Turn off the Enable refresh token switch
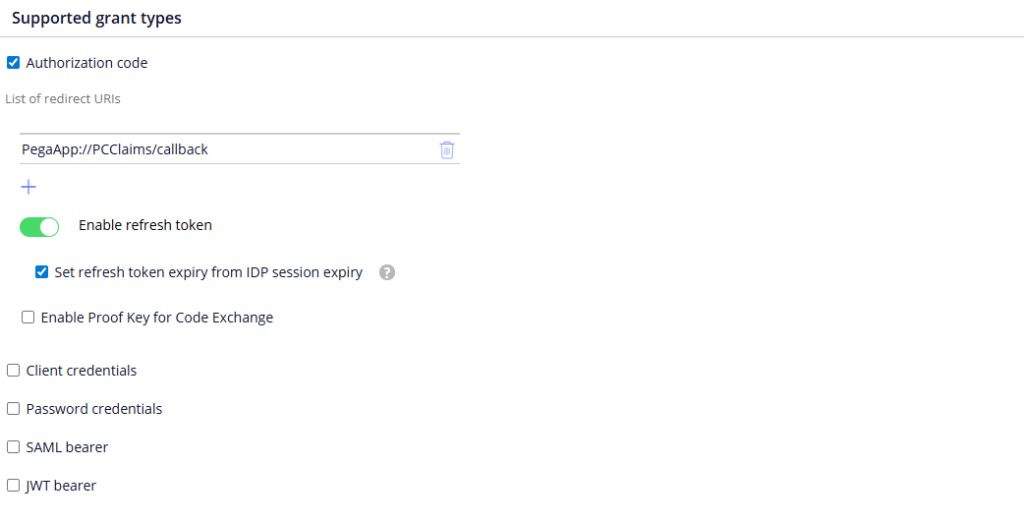 (x=39, y=227)
